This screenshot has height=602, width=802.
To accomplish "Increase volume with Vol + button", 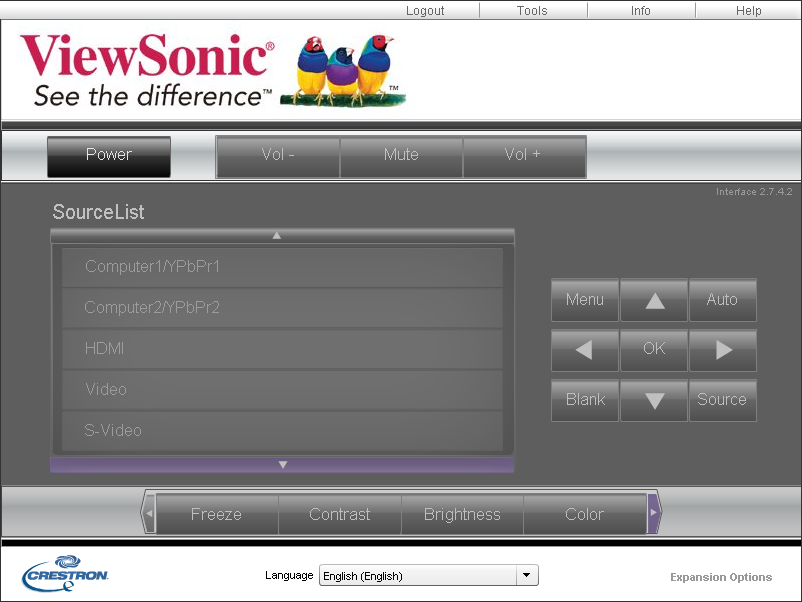I will point(524,157).
